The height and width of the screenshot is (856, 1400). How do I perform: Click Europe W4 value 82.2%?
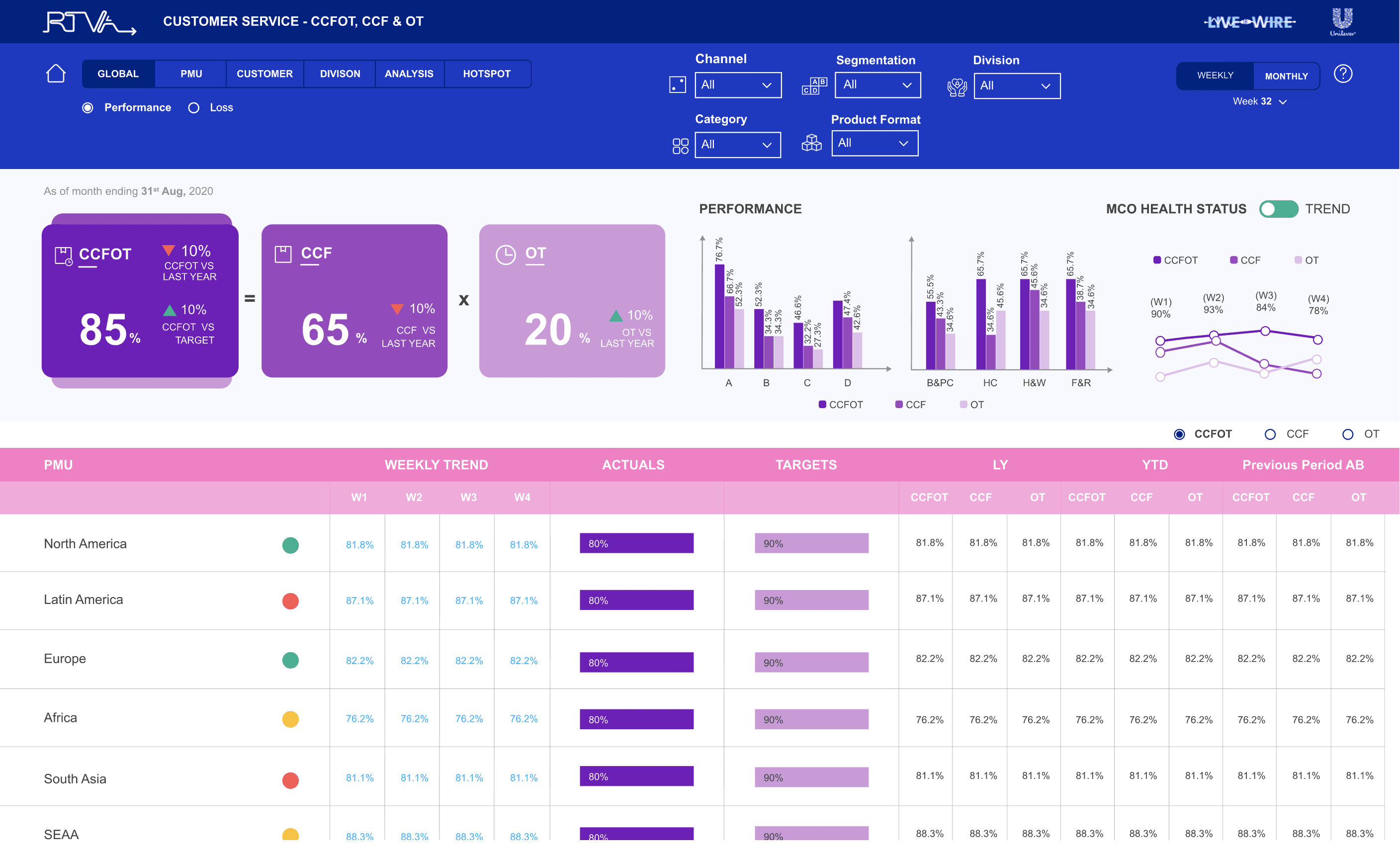pos(524,661)
